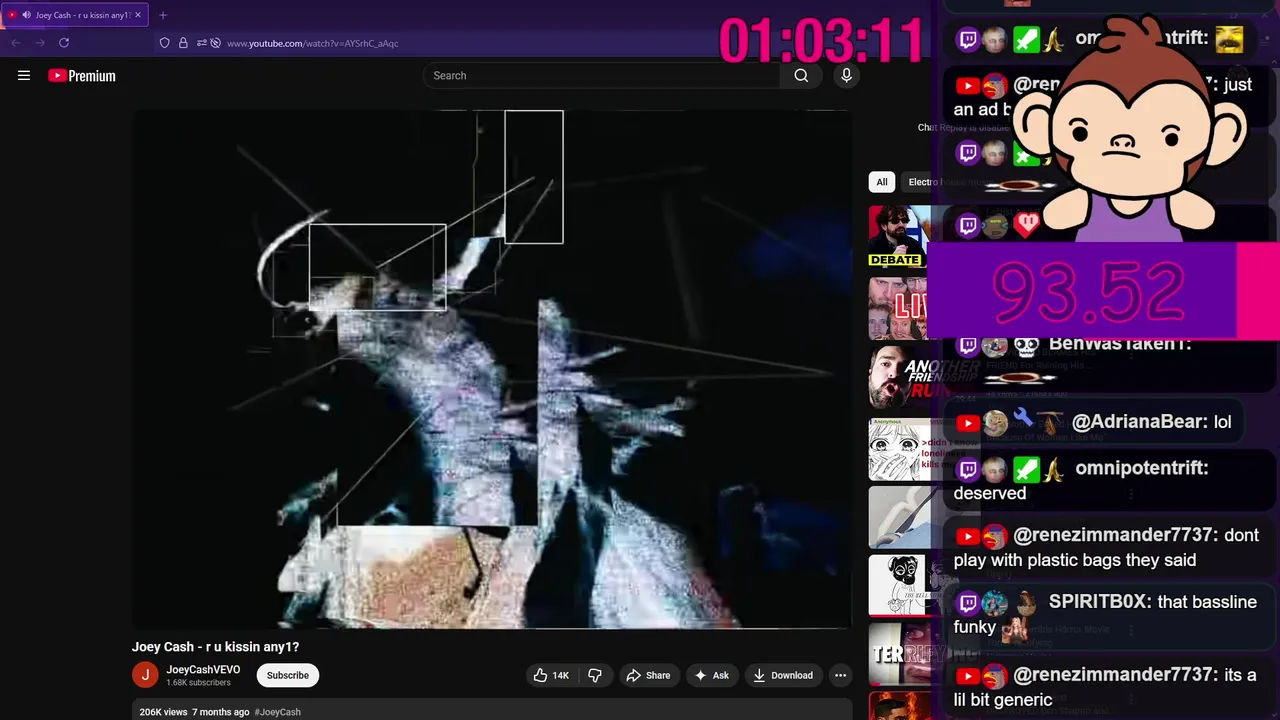Reload the page in the browser

point(64,43)
